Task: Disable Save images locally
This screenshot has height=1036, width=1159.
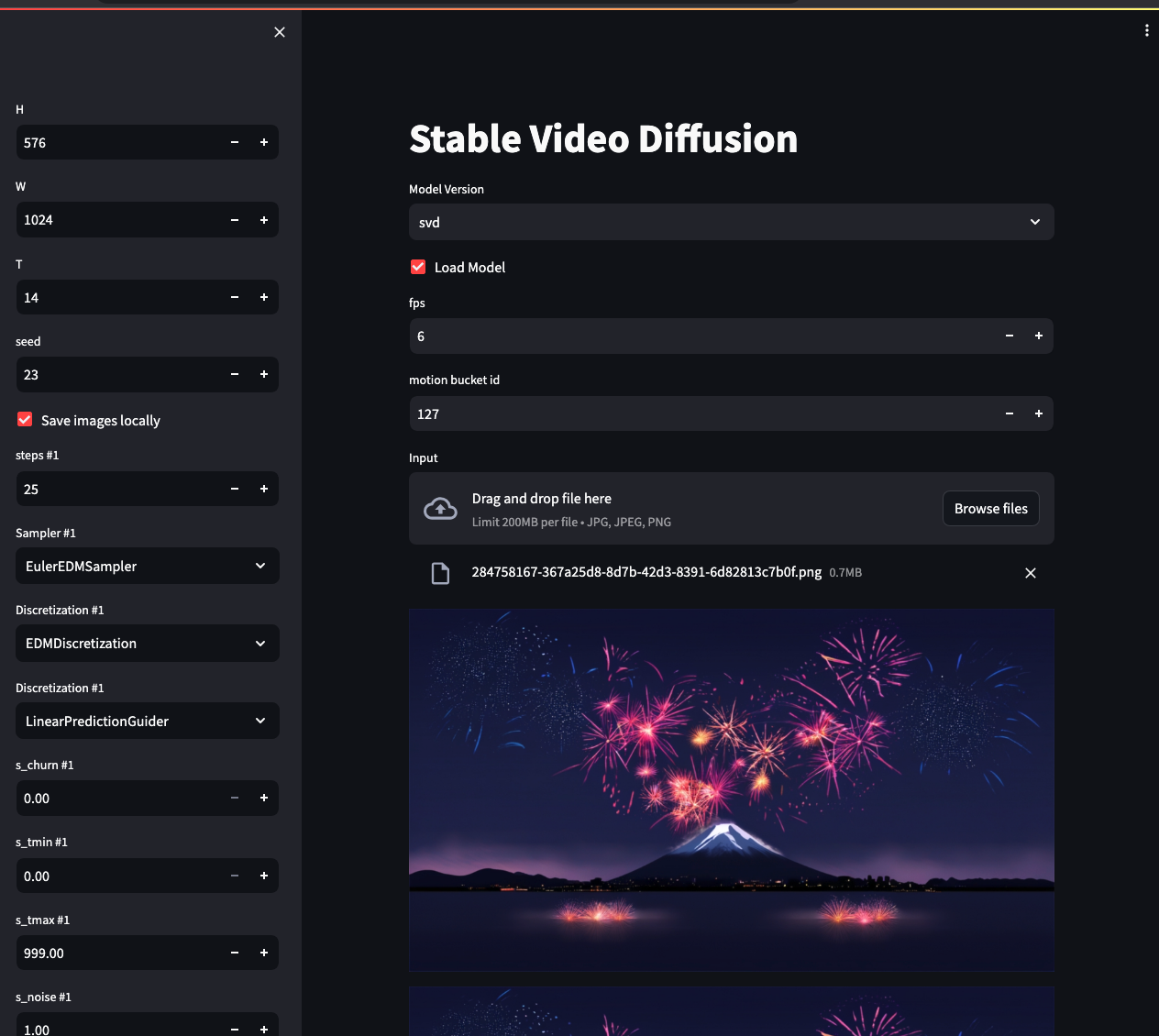Action: (24, 419)
